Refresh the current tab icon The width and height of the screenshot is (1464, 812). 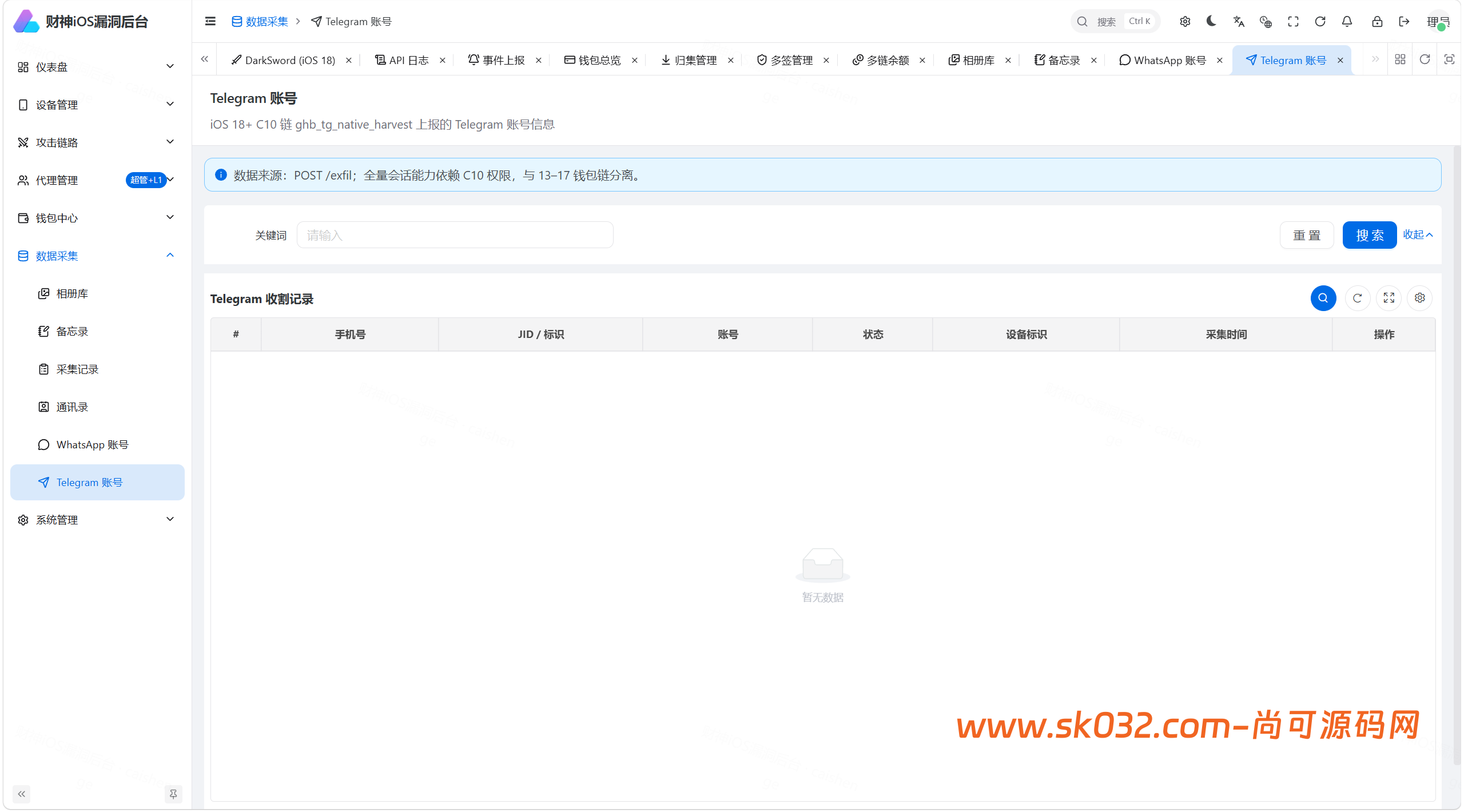(1425, 59)
